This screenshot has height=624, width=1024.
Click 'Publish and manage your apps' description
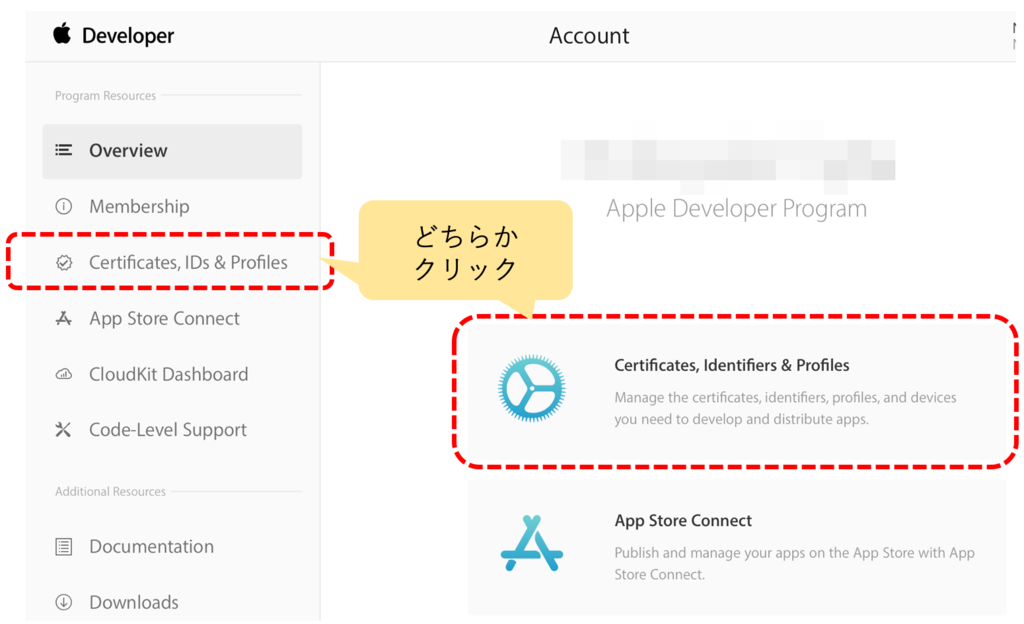click(x=794, y=563)
